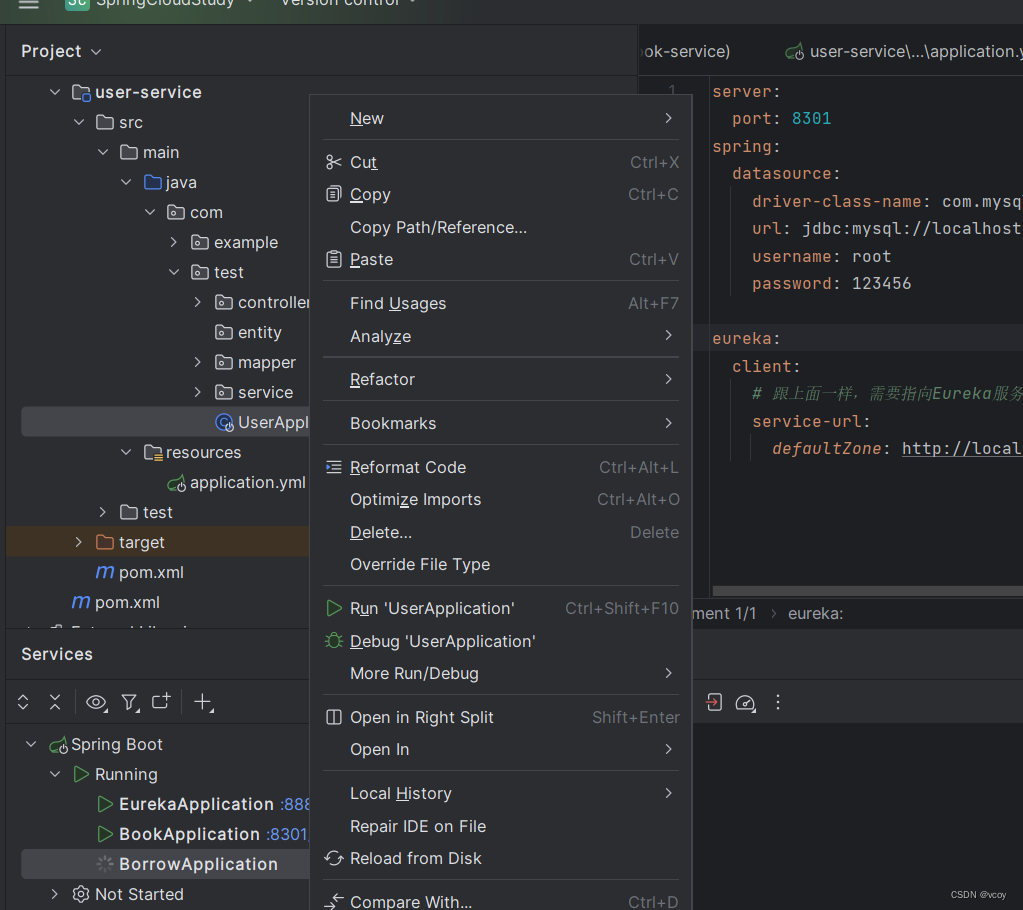This screenshot has width=1023, height=910.
Task: Click the Compare With arrows icon
Action: click(x=333, y=902)
